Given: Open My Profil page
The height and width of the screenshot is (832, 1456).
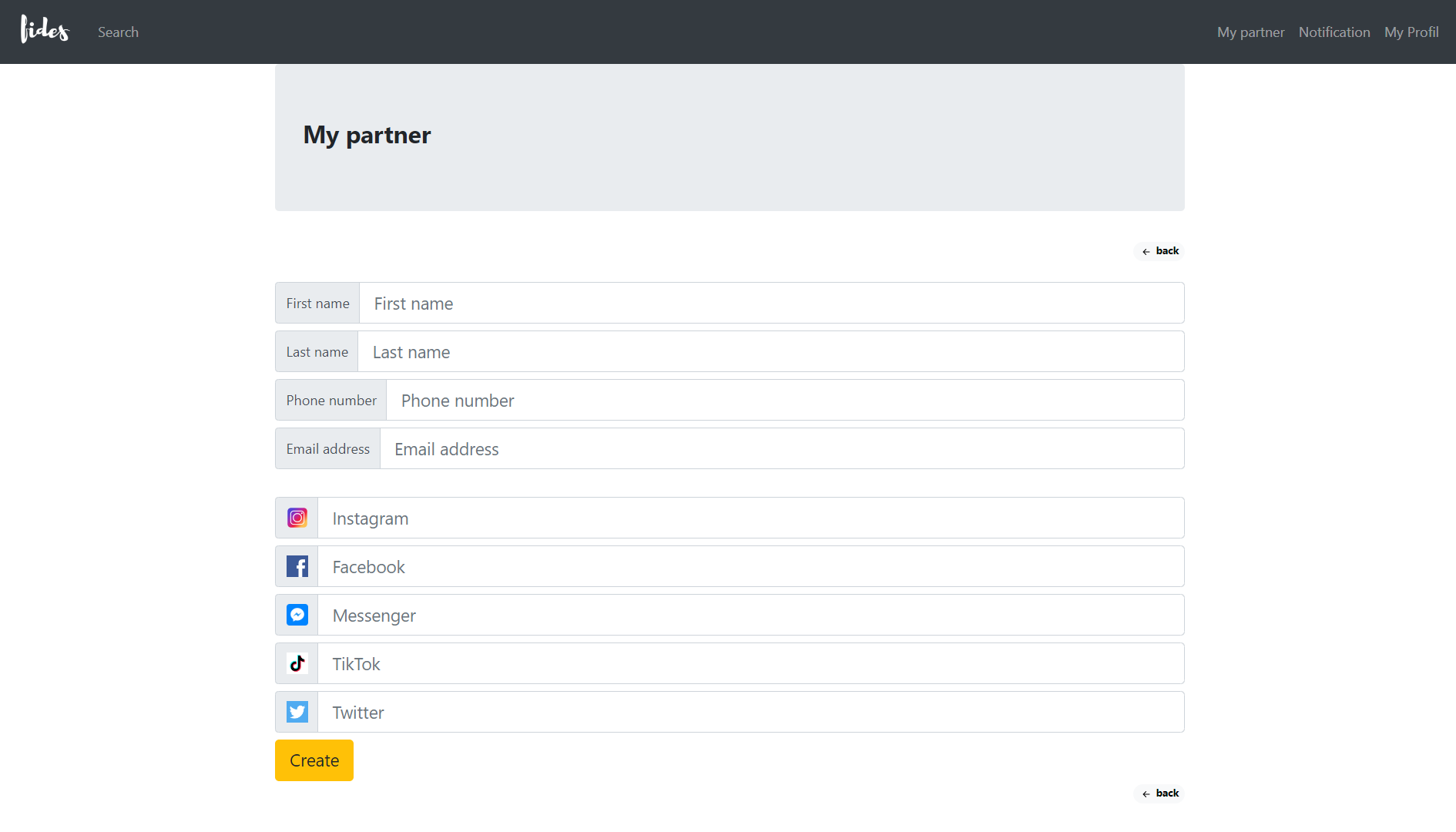Looking at the screenshot, I should [x=1411, y=32].
